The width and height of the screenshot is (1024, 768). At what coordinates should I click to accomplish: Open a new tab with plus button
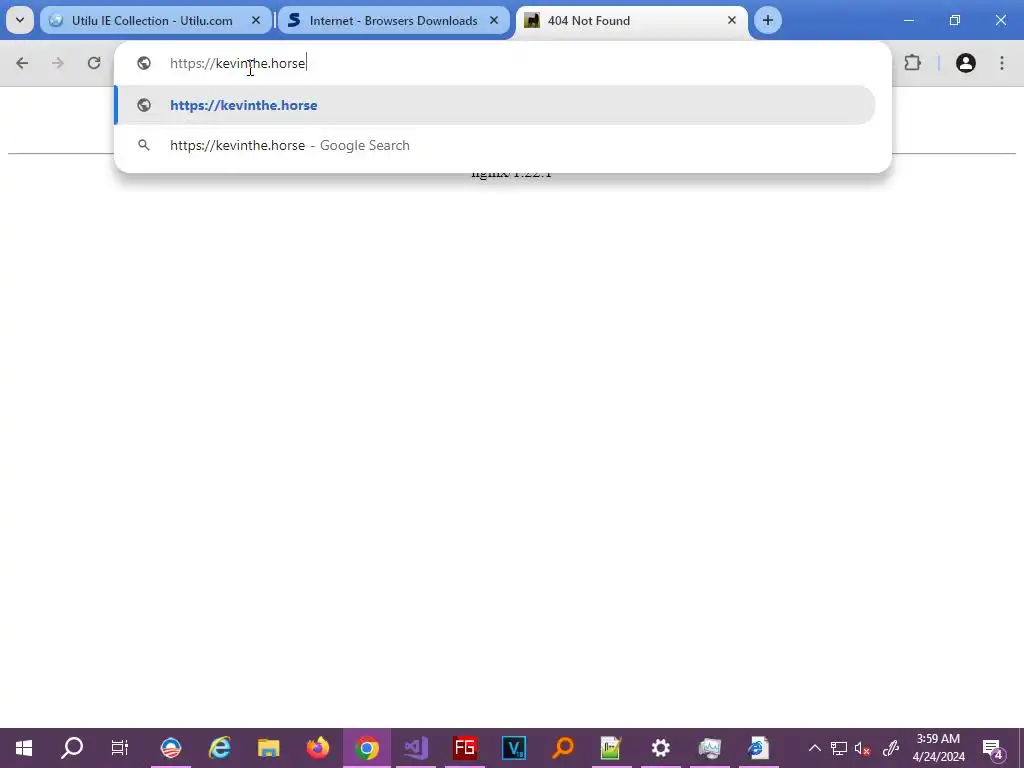click(768, 20)
